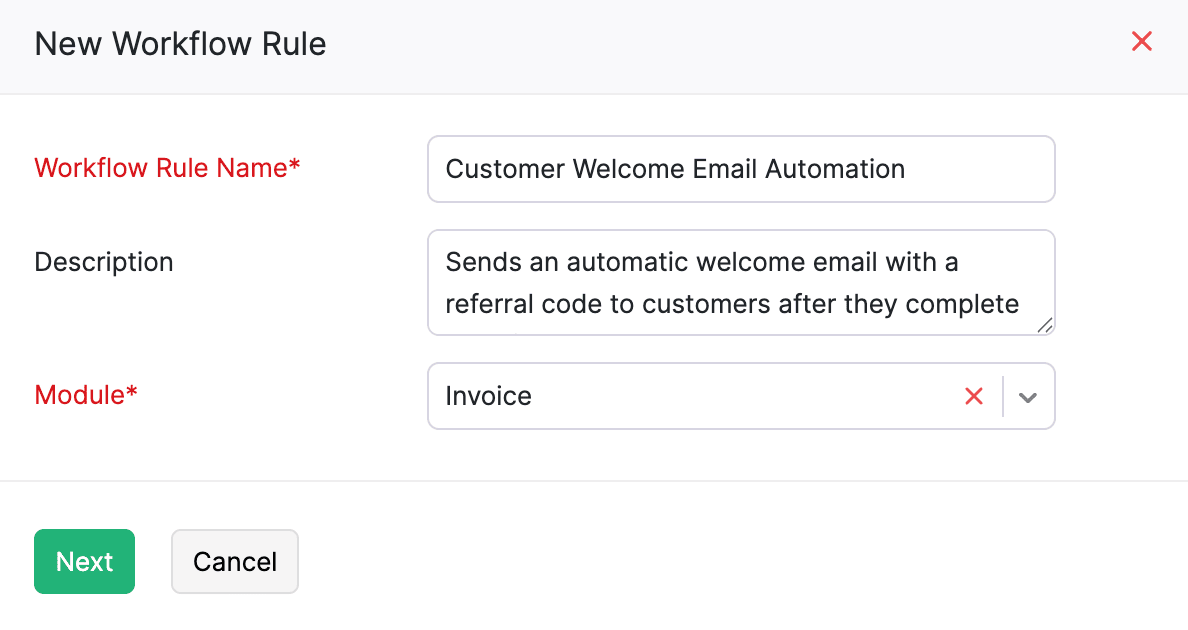The image size is (1188, 630).
Task: Click the textarea resize handle on Description field
Action: 1046,324
